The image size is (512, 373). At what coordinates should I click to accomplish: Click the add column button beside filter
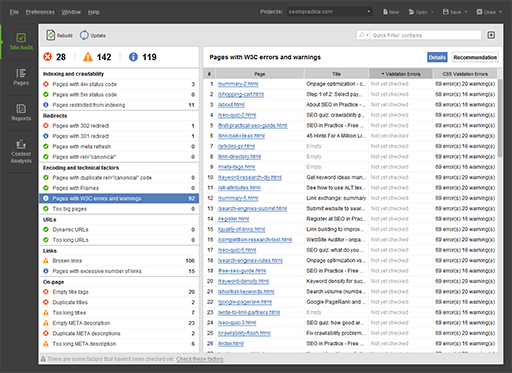coord(491,35)
